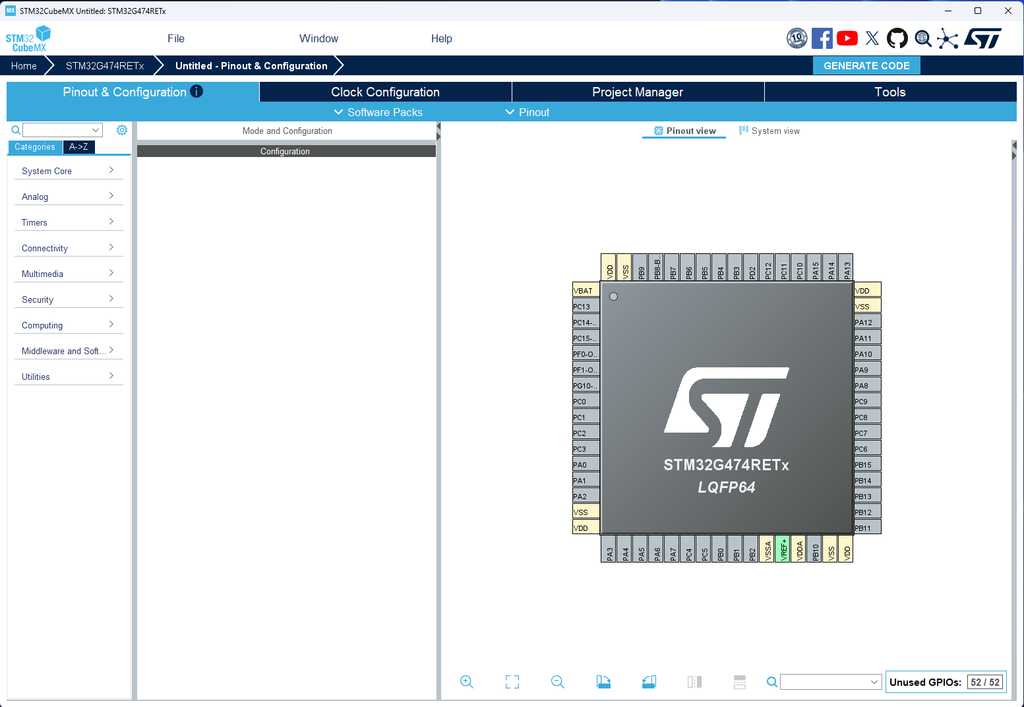Select the A->Z sorting toggle

[x=79, y=147]
